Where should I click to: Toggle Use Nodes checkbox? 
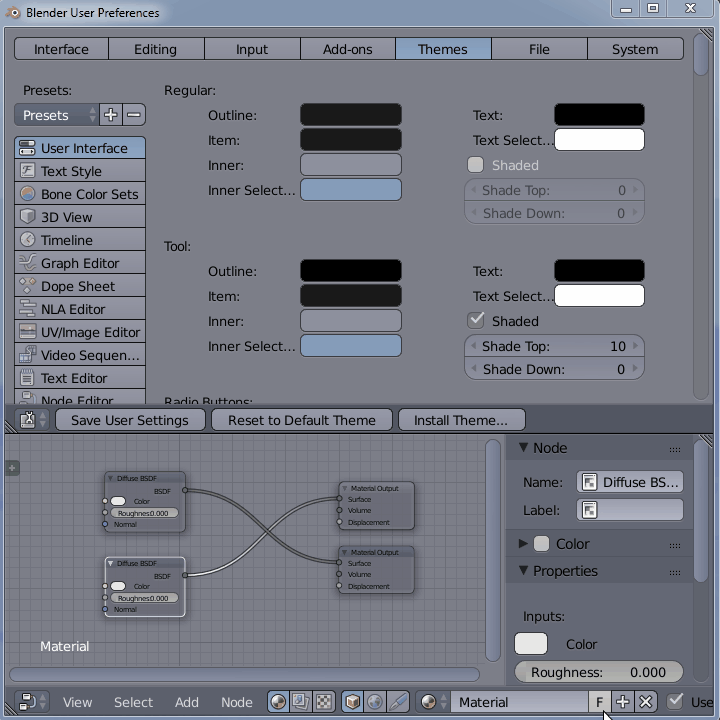tap(675, 701)
